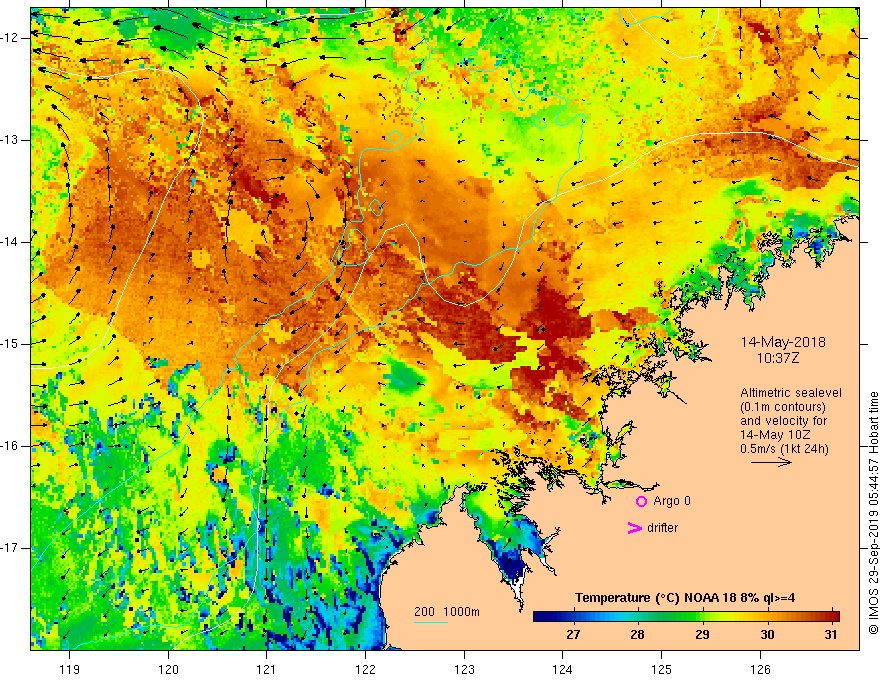Click latitude label -16 on left axis
Viewport: 880px width, 680px height.
[x=10, y=446]
